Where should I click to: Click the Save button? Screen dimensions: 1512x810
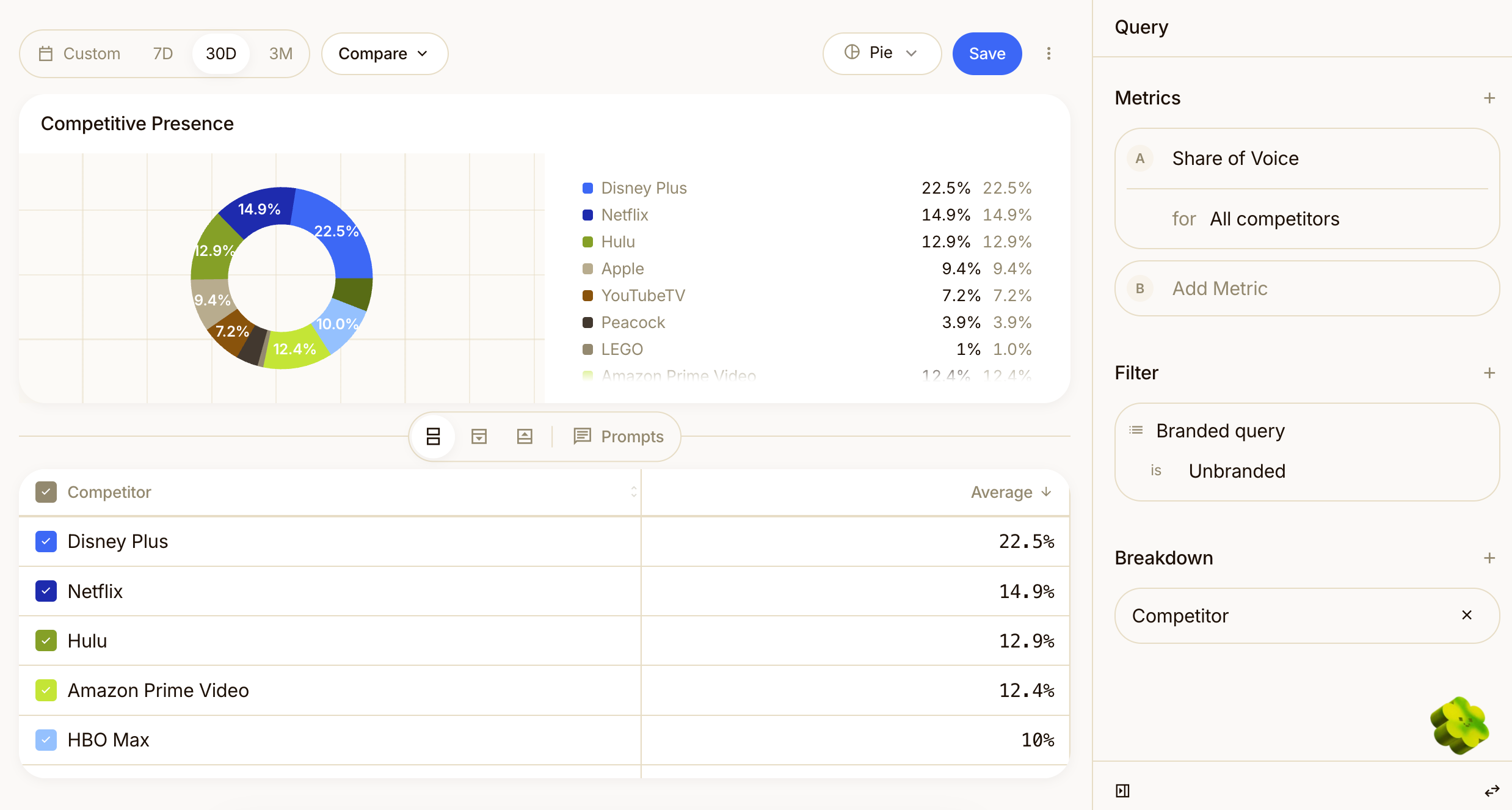(x=987, y=54)
